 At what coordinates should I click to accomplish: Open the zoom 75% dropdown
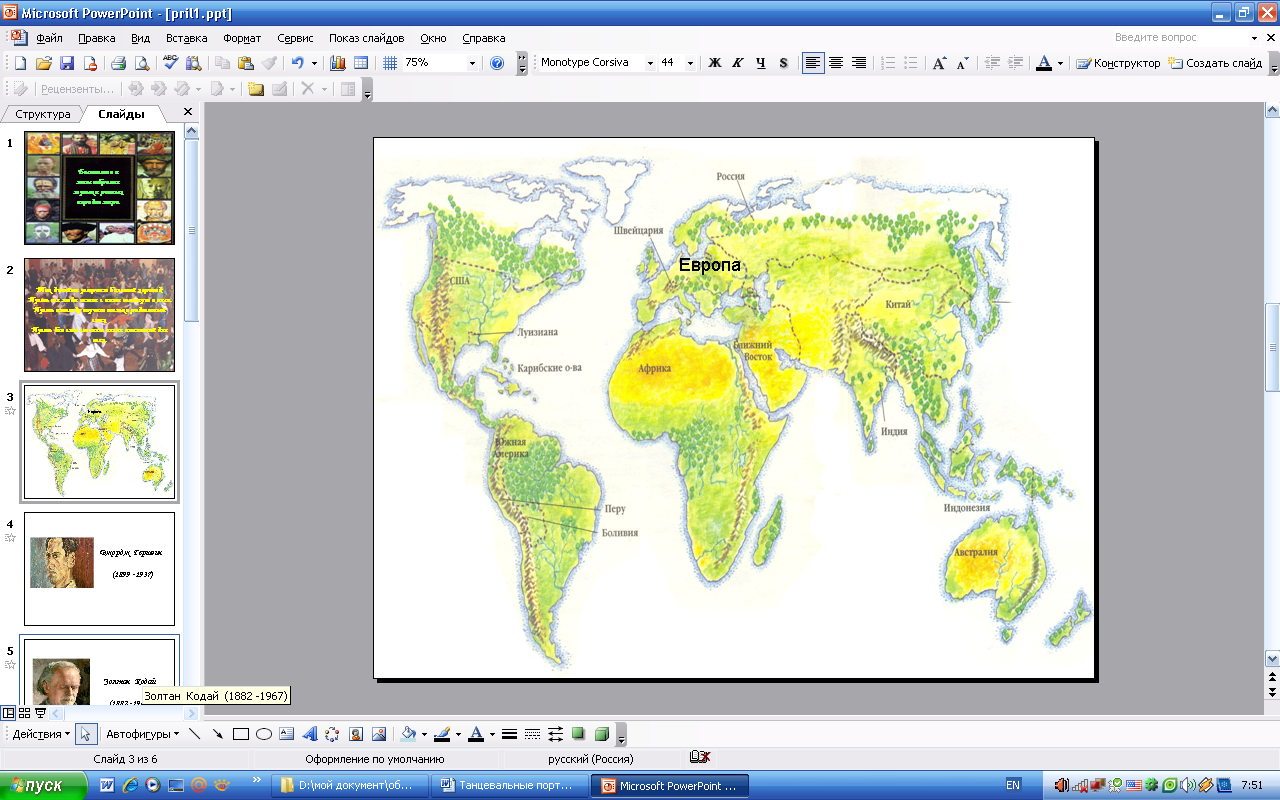pyautogui.click(x=472, y=63)
